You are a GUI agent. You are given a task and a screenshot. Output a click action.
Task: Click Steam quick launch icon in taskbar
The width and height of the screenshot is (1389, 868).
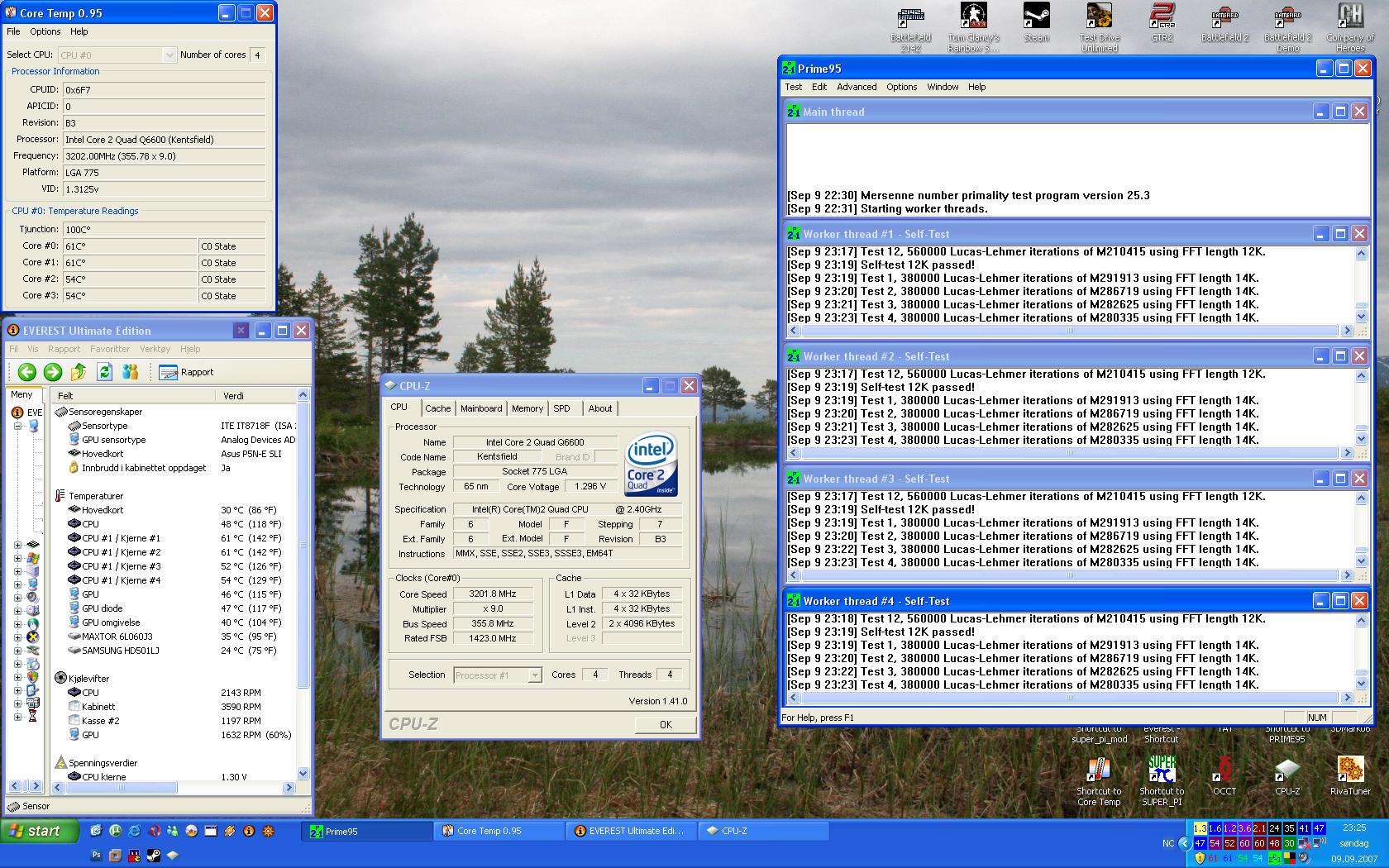154,855
